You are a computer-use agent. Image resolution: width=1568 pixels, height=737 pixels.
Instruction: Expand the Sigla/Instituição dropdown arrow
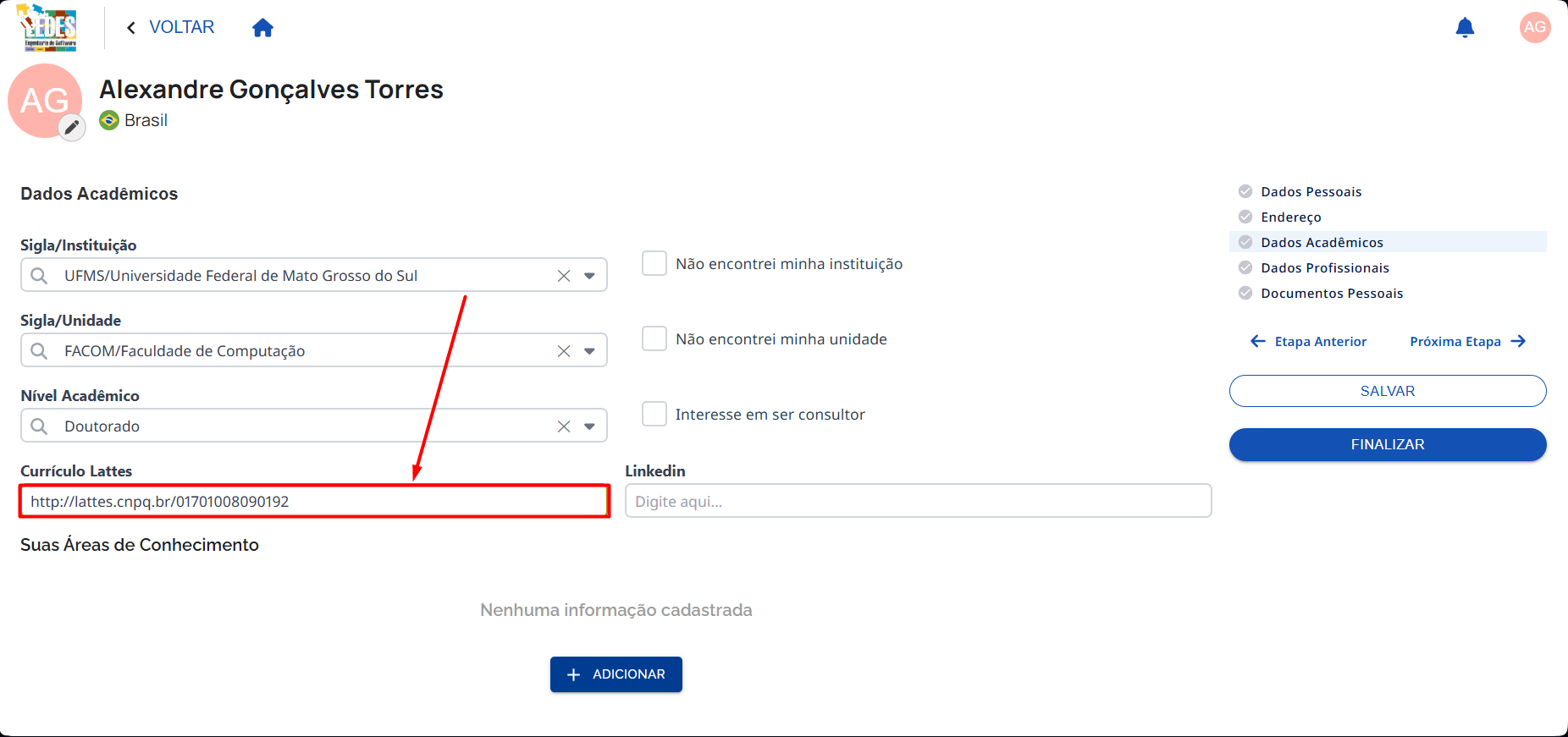coord(589,276)
